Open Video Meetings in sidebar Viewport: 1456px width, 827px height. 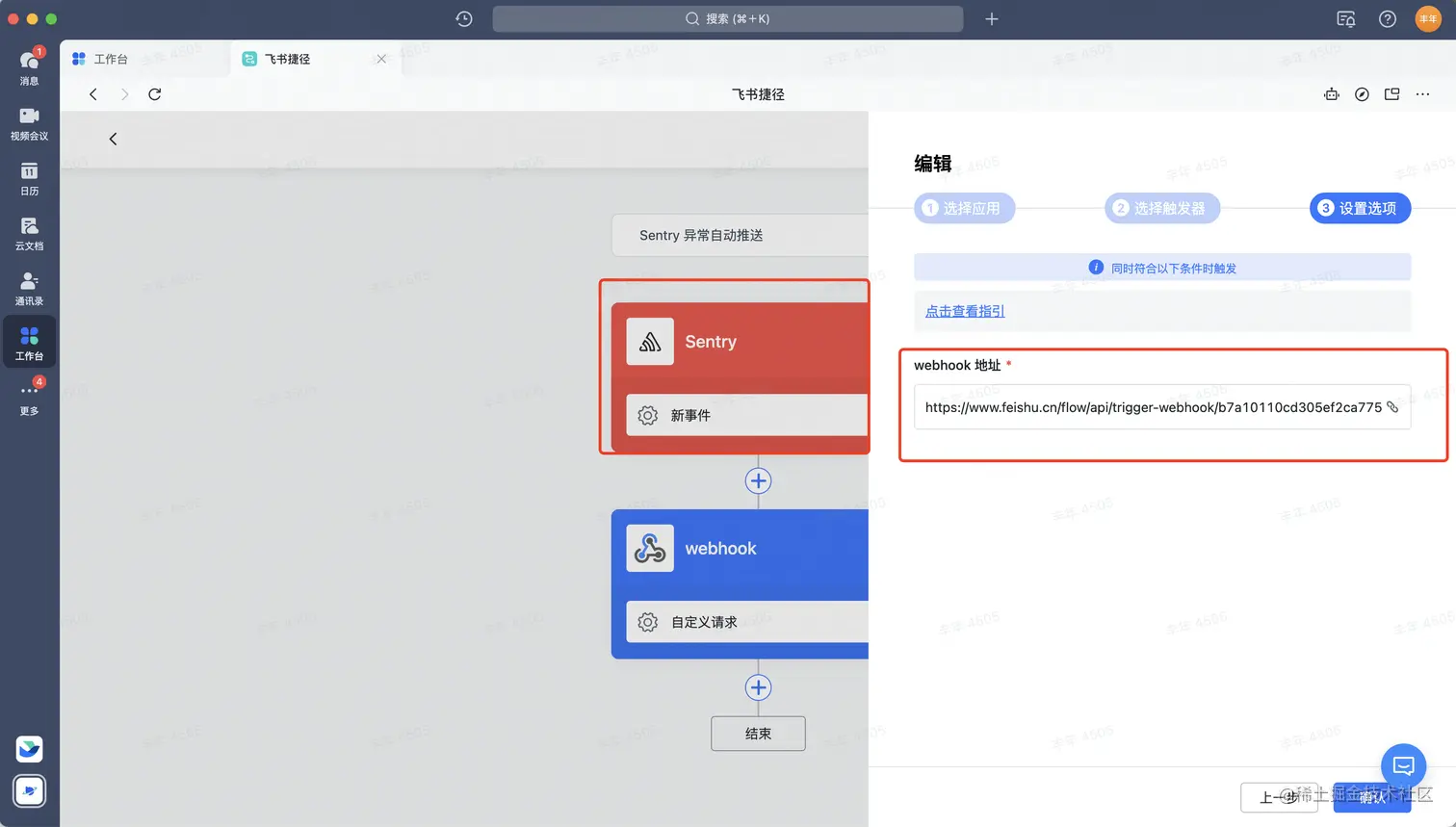(29, 123)
